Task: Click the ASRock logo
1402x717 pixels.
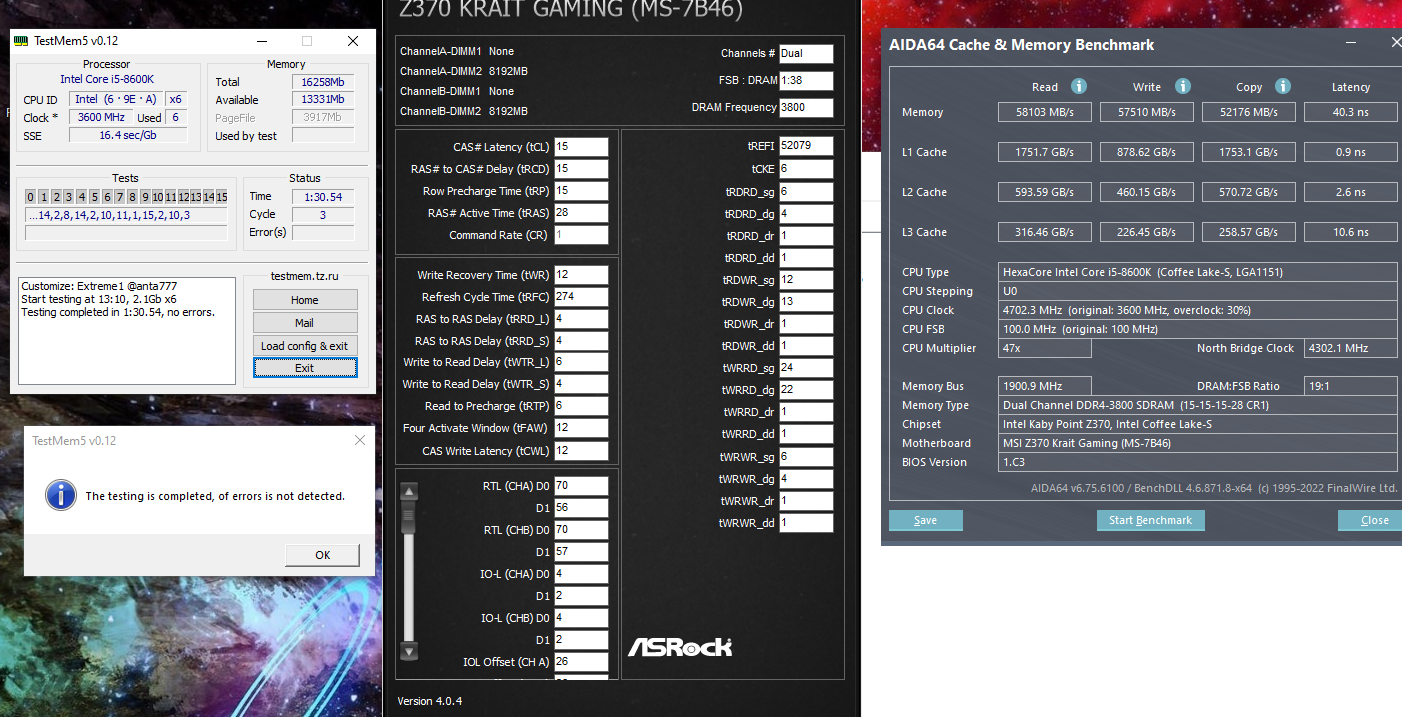Action: [680, 647]
